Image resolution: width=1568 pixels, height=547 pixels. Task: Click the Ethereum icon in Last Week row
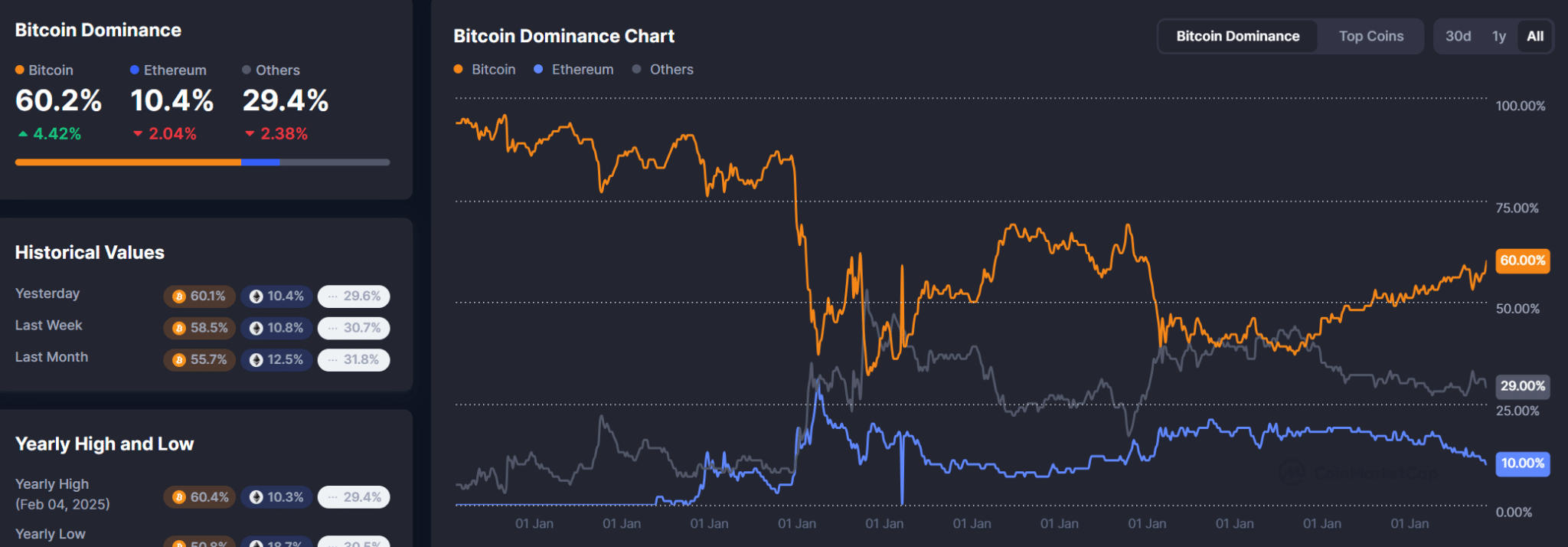[x=256, y=328]
